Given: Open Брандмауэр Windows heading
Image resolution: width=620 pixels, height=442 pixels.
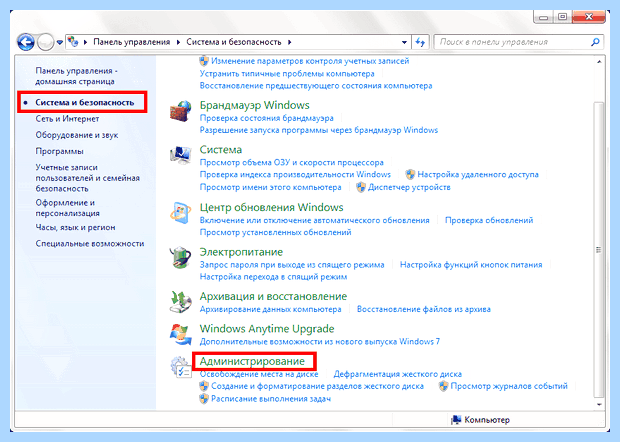Looking at the screenshot, I should click(x=254, y=105).
